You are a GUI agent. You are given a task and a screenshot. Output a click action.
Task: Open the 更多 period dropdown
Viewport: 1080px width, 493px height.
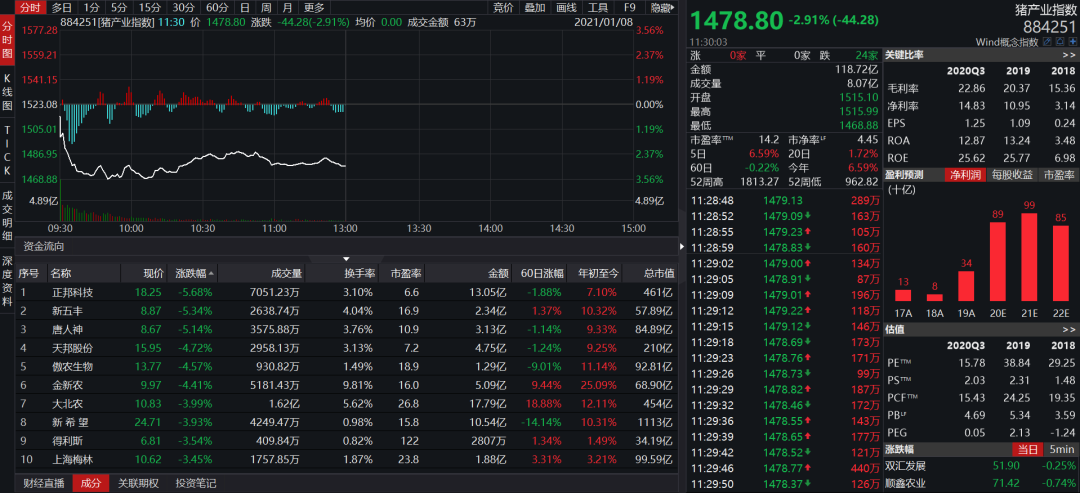click(314, 7)
